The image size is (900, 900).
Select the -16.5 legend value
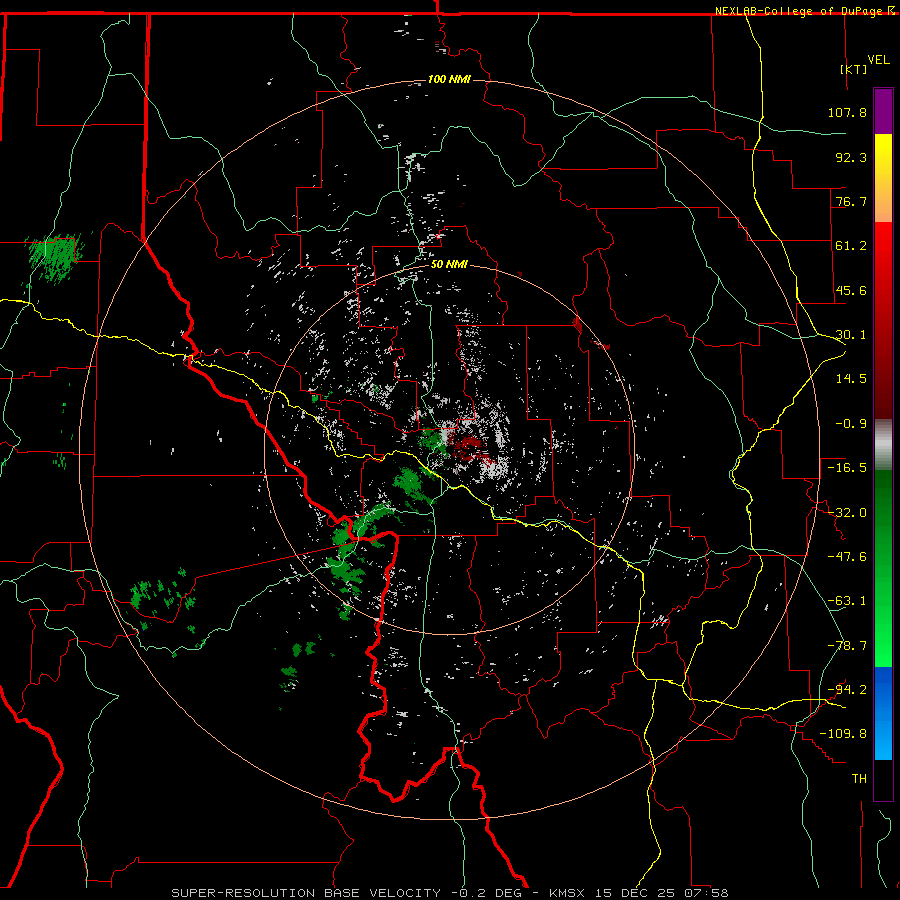[847, 468]
